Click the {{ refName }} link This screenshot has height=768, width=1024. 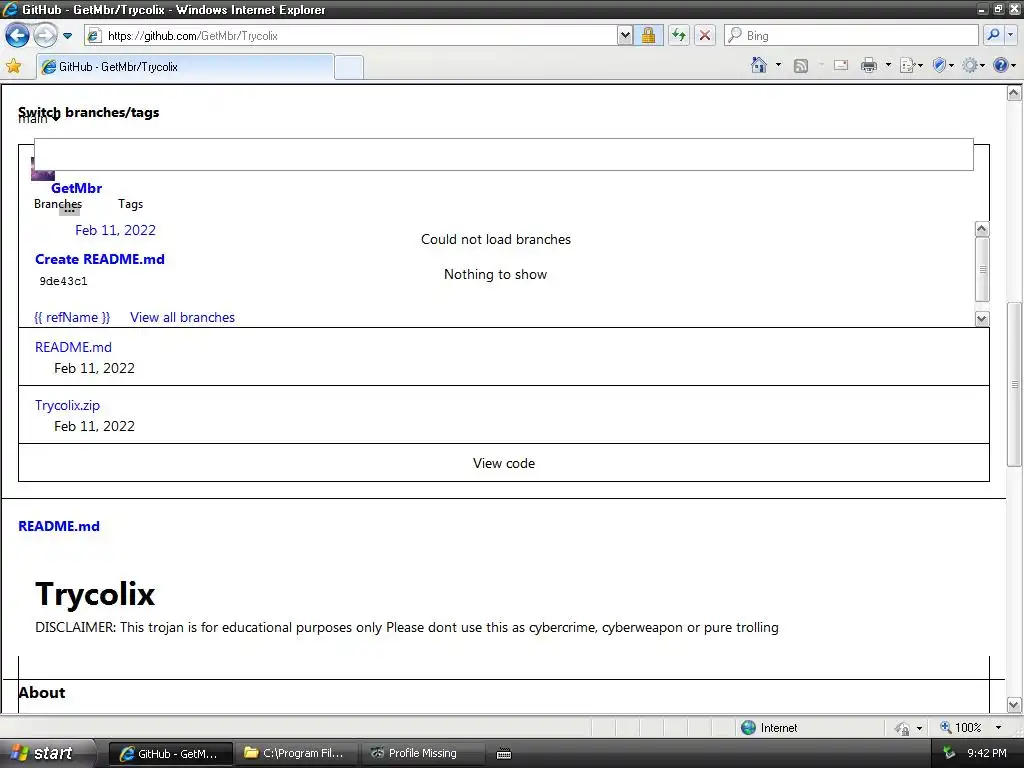point(72,317)
